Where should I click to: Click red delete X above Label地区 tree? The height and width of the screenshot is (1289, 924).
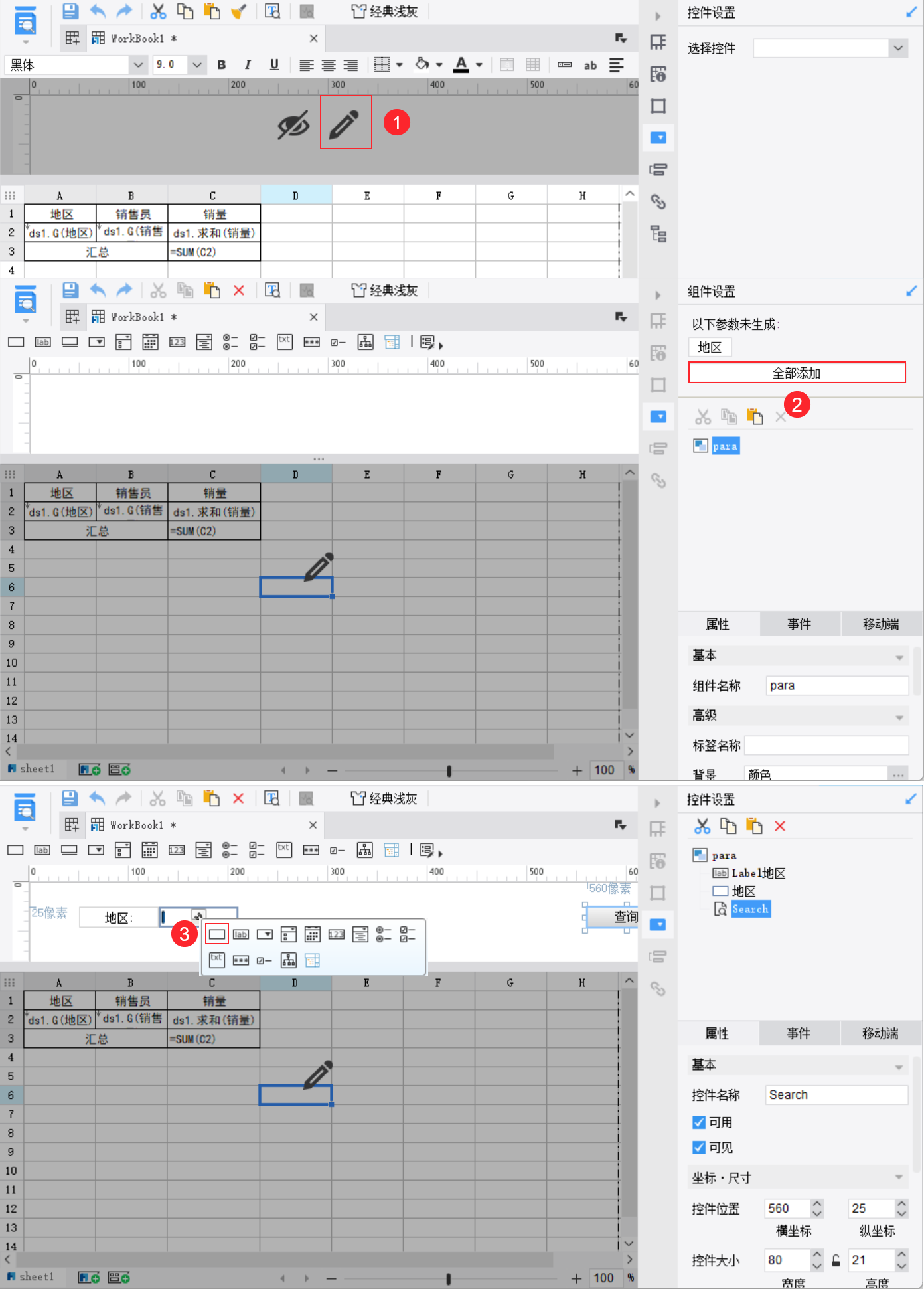780,826
